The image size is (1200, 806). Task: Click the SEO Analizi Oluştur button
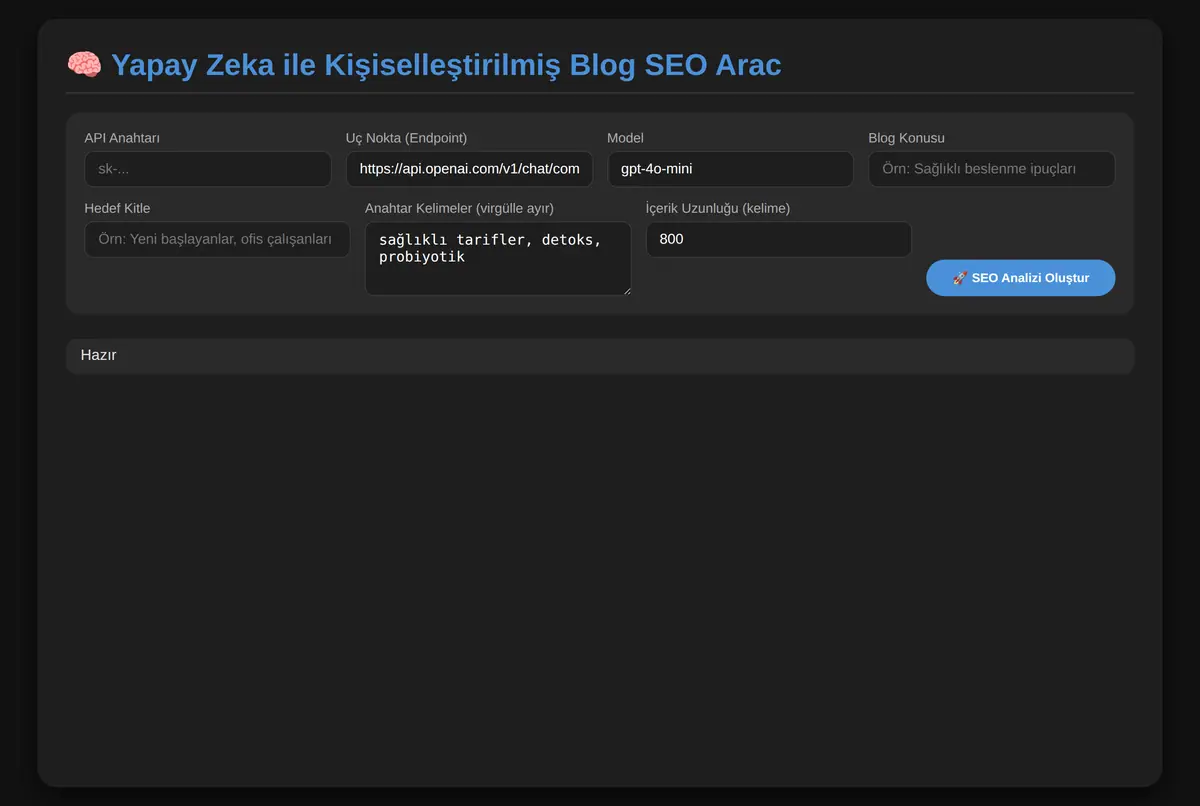click(x=1021, y=277)
